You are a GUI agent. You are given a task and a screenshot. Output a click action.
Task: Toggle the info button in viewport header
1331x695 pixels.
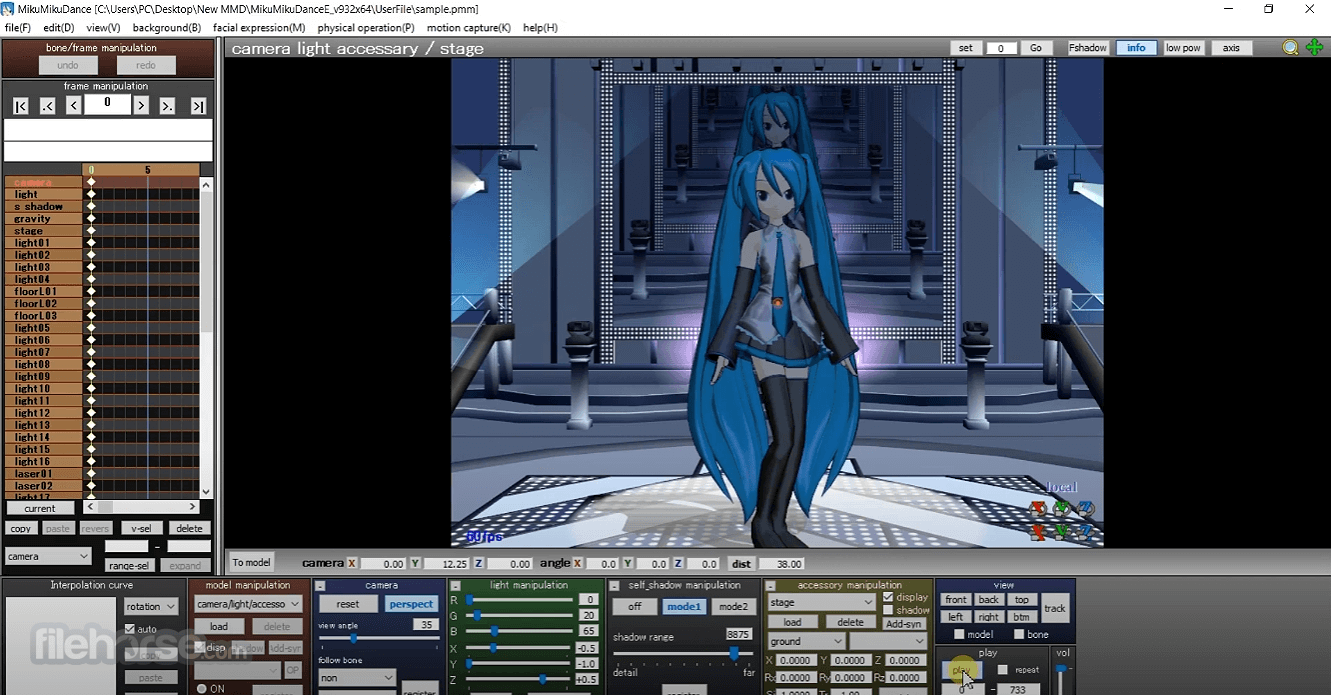click(1137, 48)
